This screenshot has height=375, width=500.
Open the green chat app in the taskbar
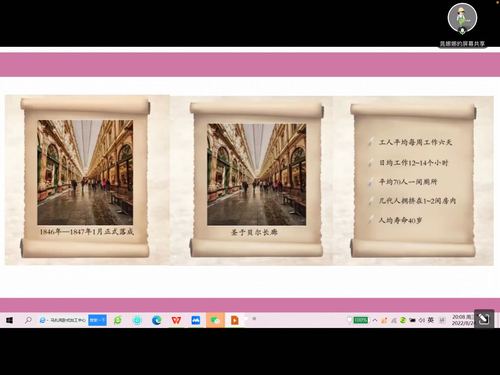tap(118, 320)
